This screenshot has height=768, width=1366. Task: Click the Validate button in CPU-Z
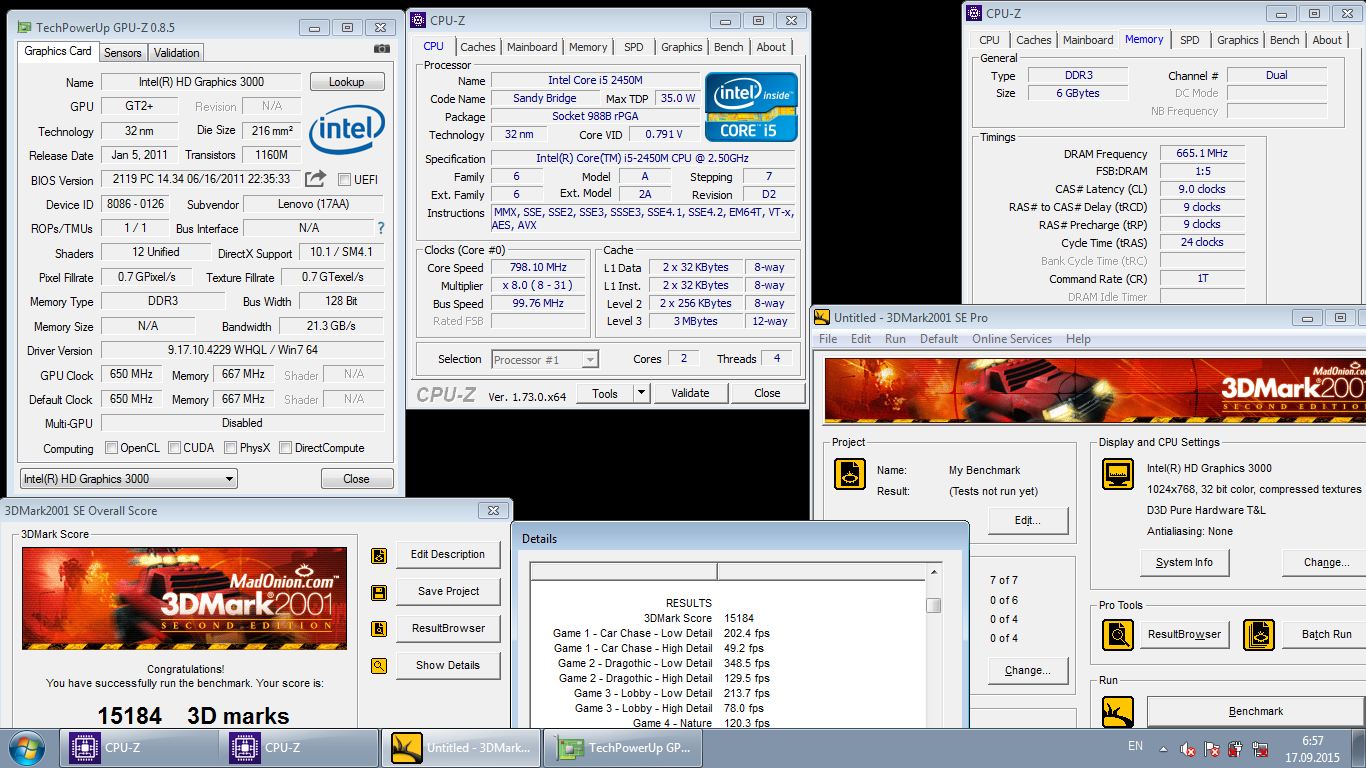(690, 393)
